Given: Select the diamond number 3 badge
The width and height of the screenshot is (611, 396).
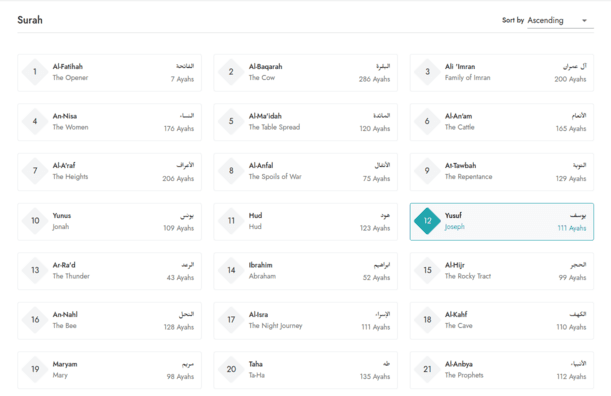Looking at the screenshot, I should click(x=427, y=72).
